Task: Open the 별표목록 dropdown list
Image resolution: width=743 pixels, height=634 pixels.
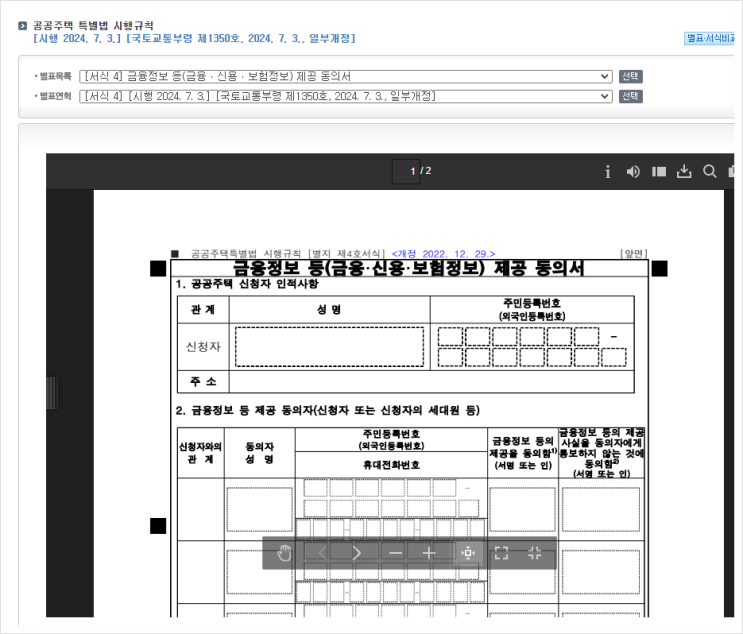Action: (x=345, y=76)
